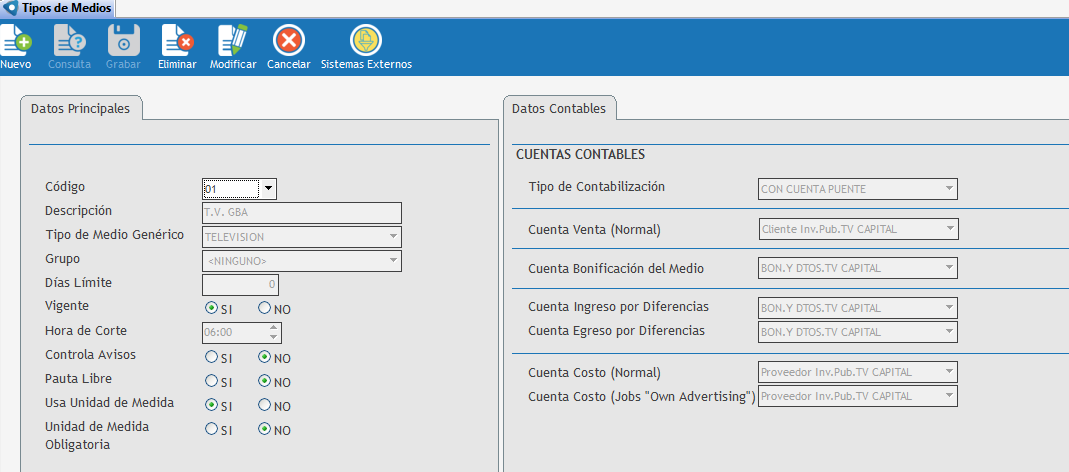Expand the Tipo de Medio Genérico dropdown
The image size is (1069, 472).
click(392, 237)
